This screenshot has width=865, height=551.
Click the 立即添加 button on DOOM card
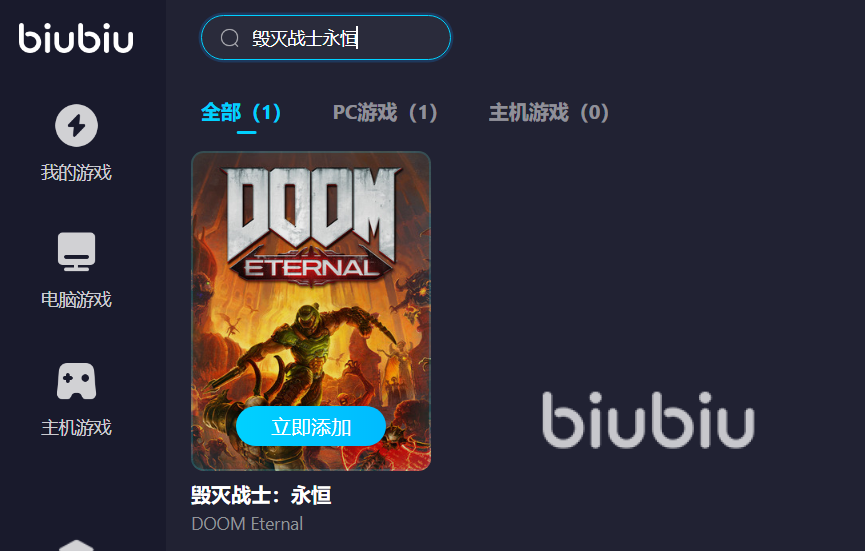[311, 426]
